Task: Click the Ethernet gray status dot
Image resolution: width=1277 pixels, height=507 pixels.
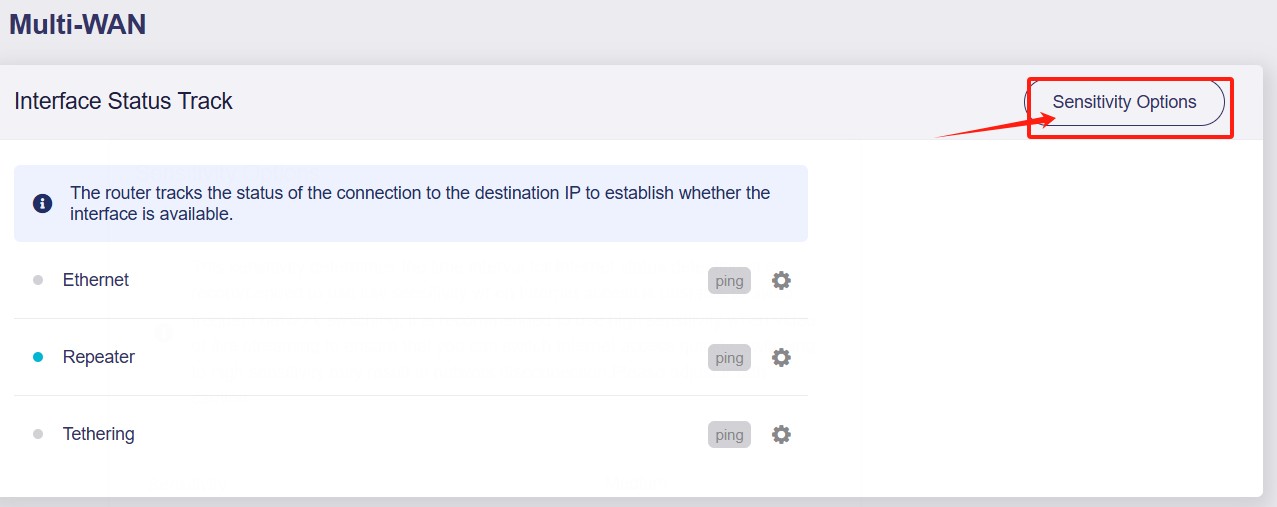Action: (38, 280)
